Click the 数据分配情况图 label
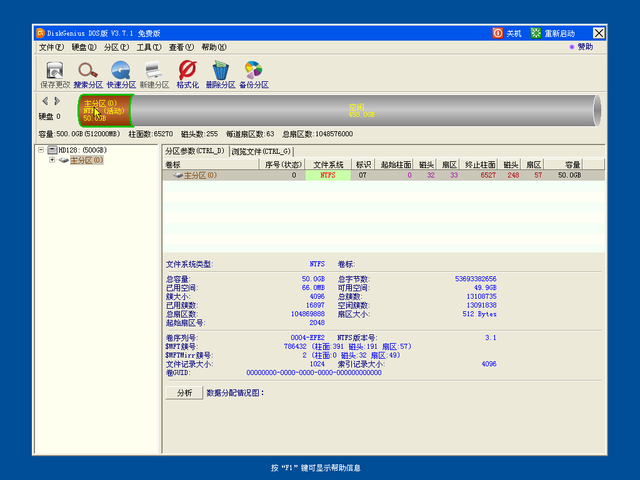 coord(236,393)
